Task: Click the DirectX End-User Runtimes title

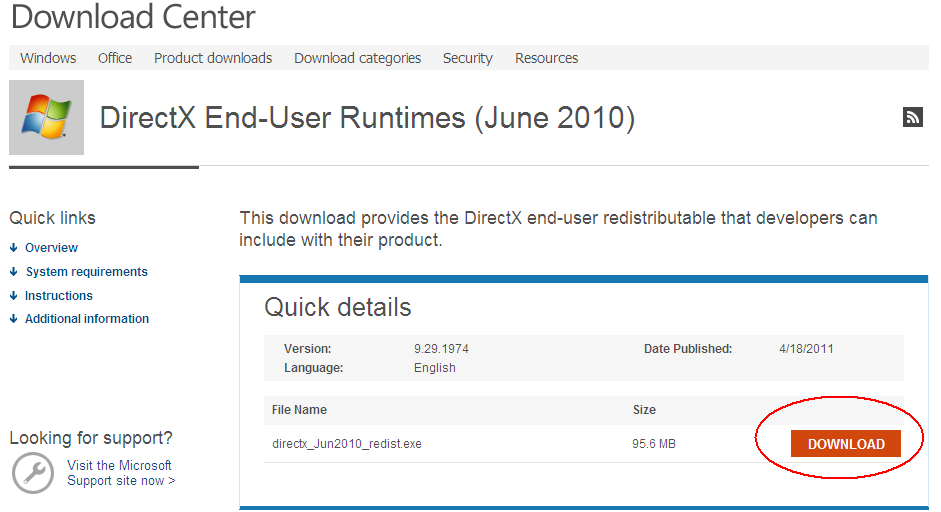Action: click(367, 117)
